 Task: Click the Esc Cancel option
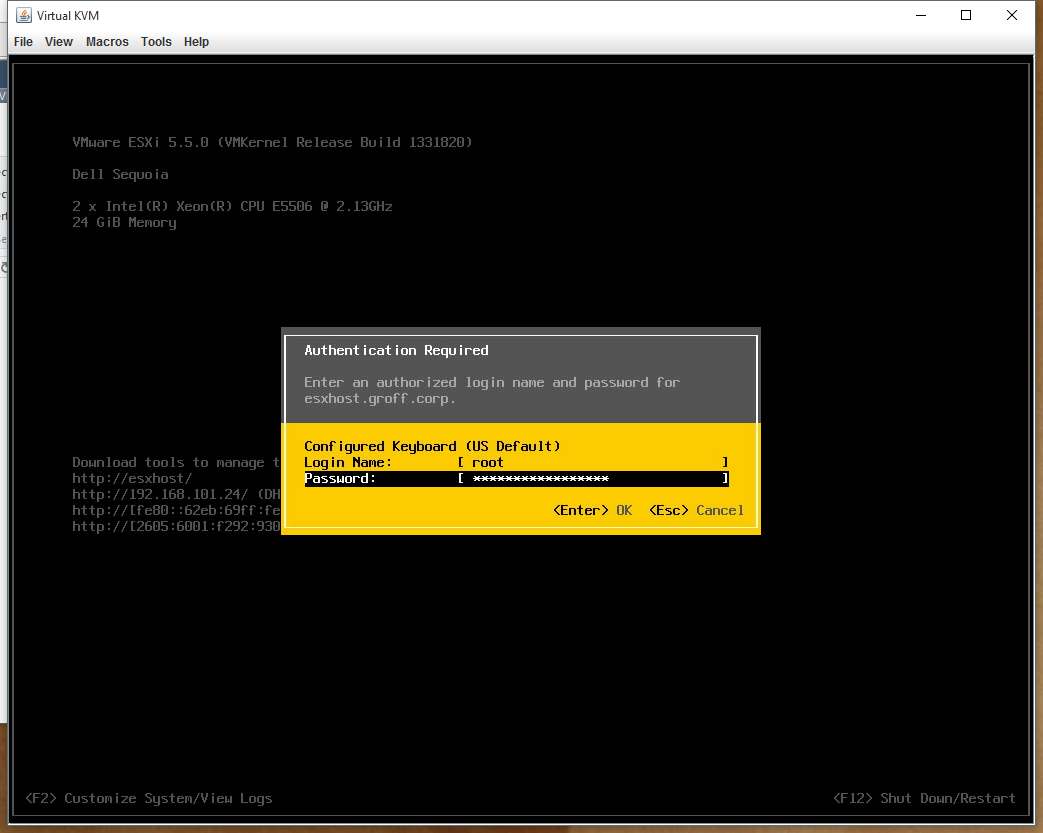(x=696, y=510)
